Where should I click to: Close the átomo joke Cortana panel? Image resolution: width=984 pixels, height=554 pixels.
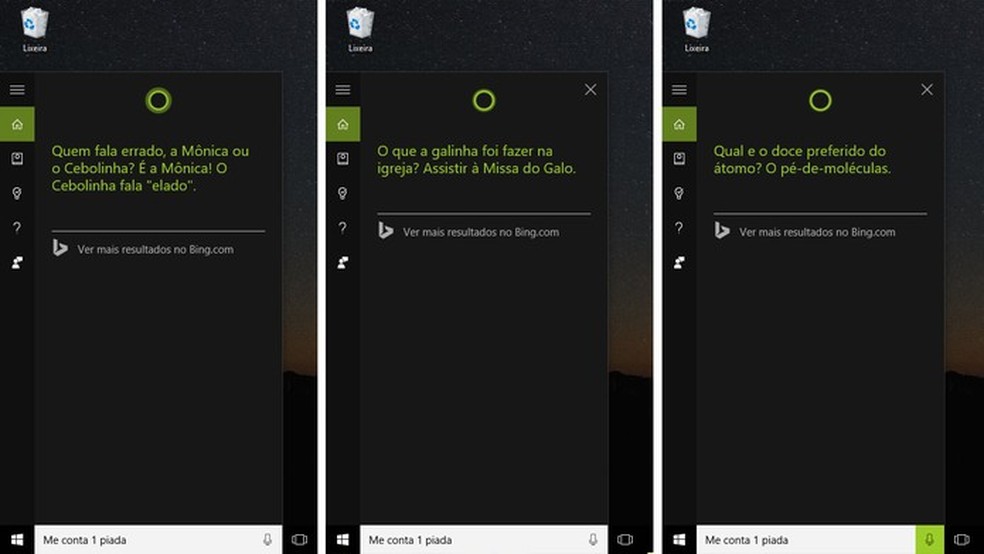927,90
